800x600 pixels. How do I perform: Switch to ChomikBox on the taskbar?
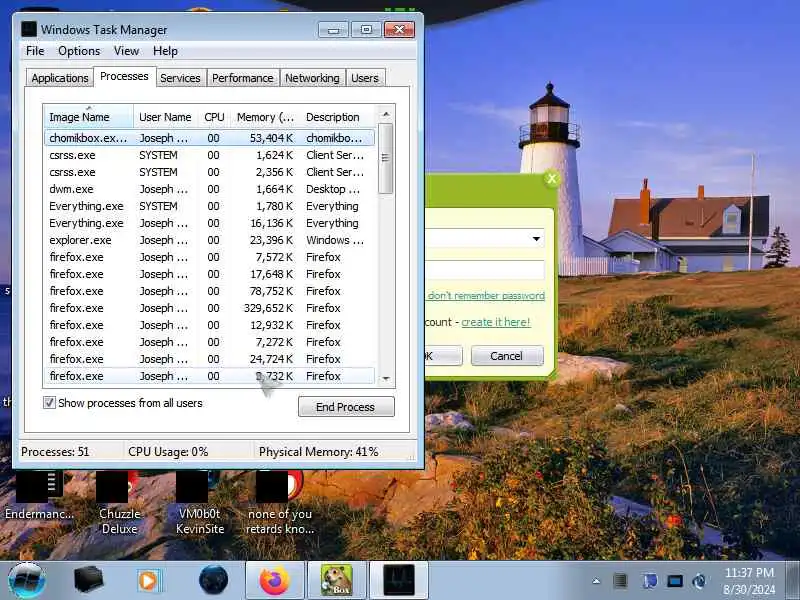click(336, 581)
